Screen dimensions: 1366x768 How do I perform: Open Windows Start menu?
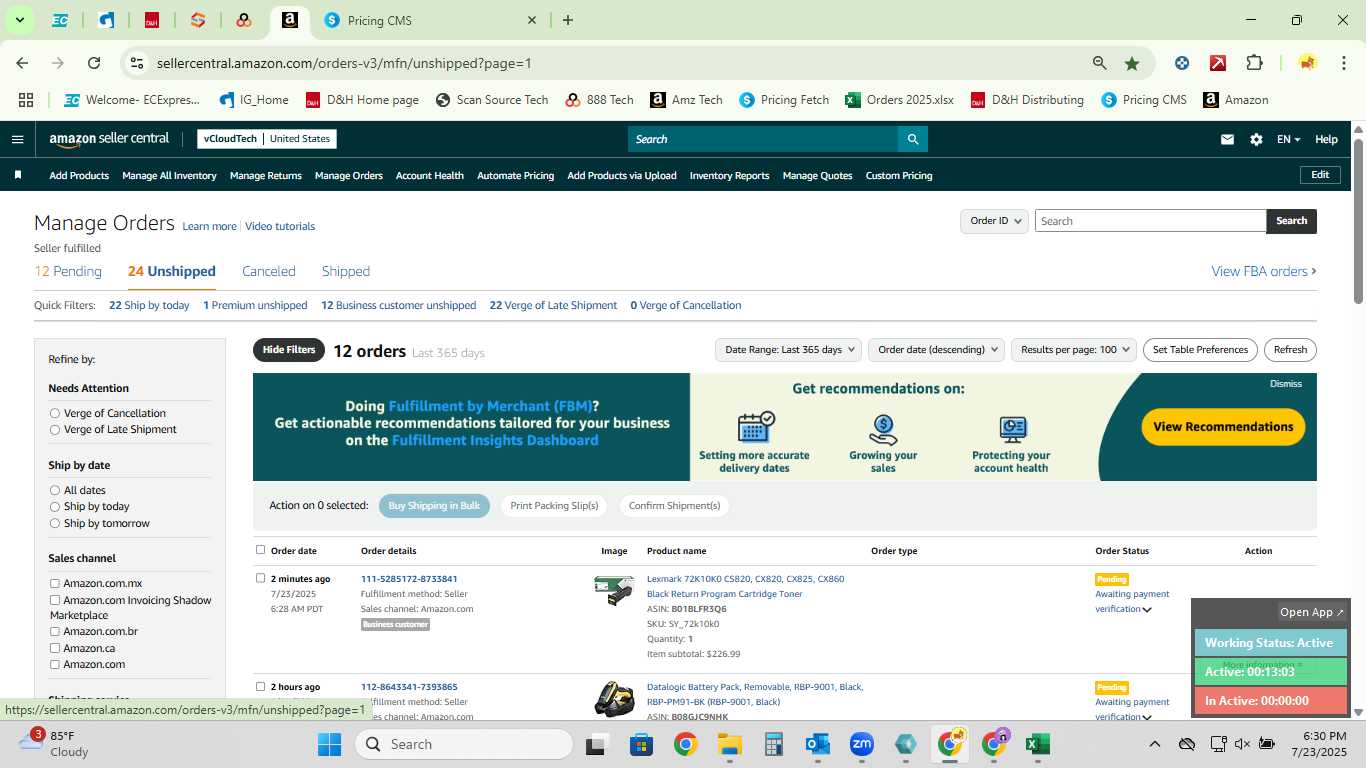329,744
